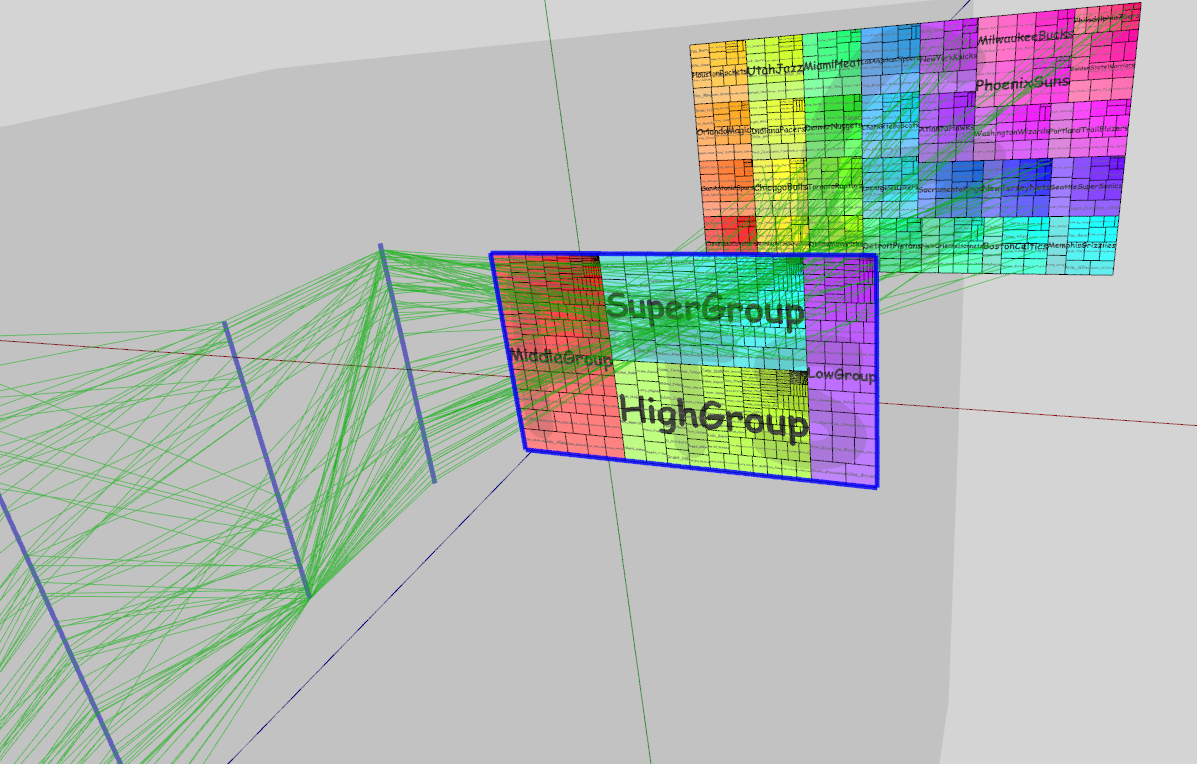The image size is (1197, 764).
Task: Select the HoustonRockets team block
Action: (x=718, y=73)
